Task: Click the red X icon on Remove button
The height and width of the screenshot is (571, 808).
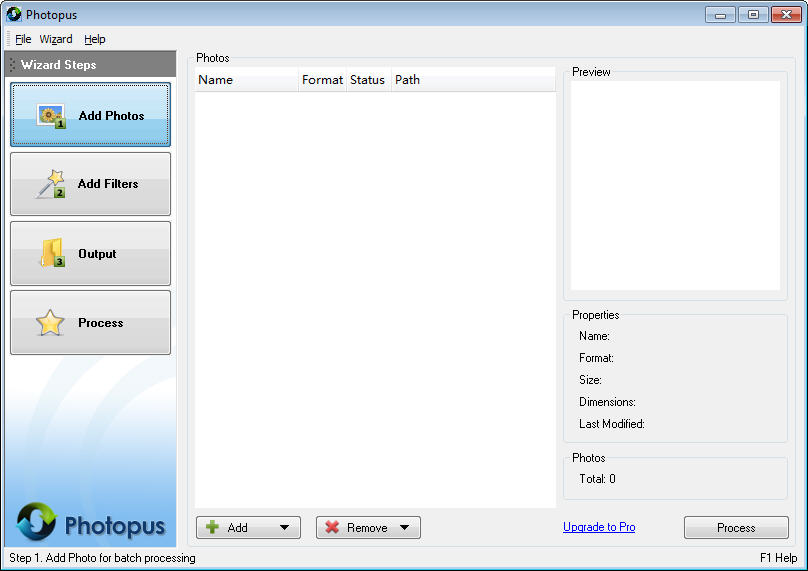Action: (332, 527)
